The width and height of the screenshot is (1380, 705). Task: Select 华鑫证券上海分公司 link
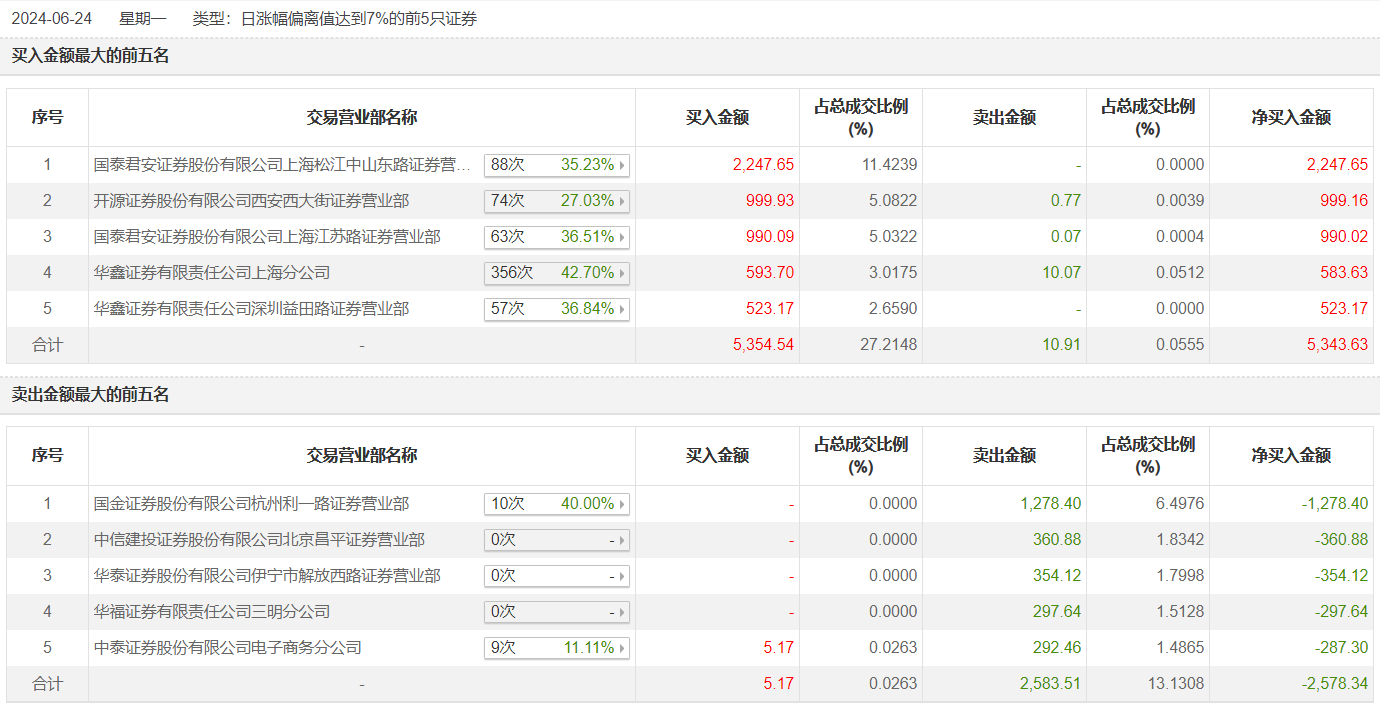click(212, 273)
